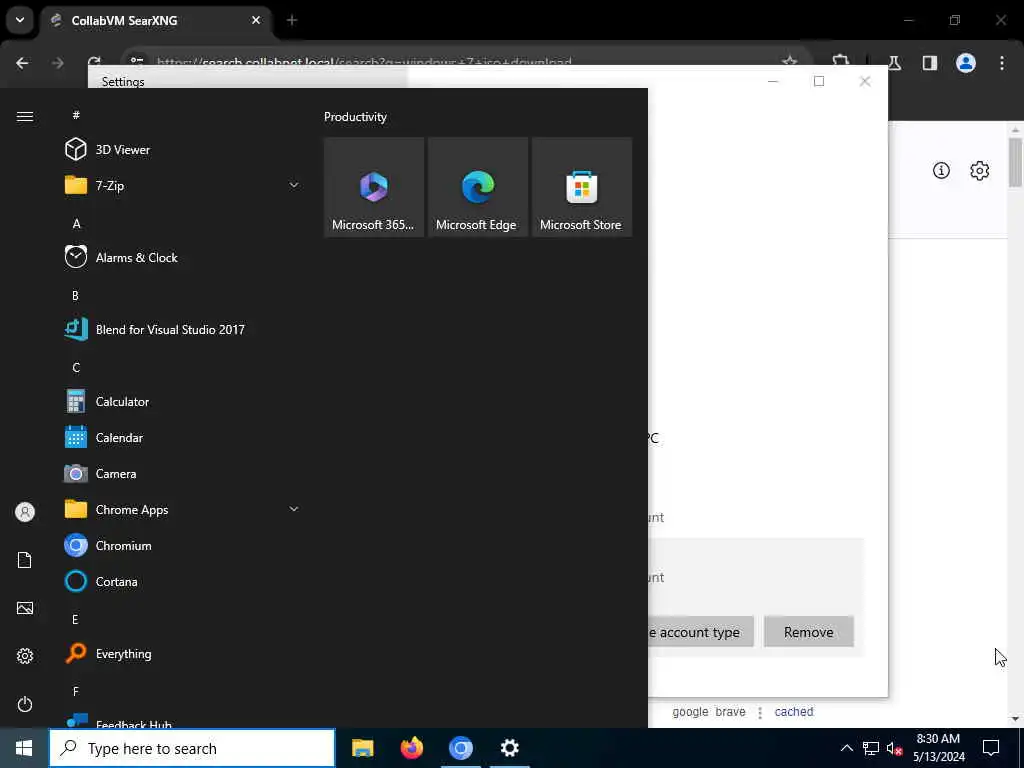
Task: Open Cortana from the app list
Action: point(184,581)
